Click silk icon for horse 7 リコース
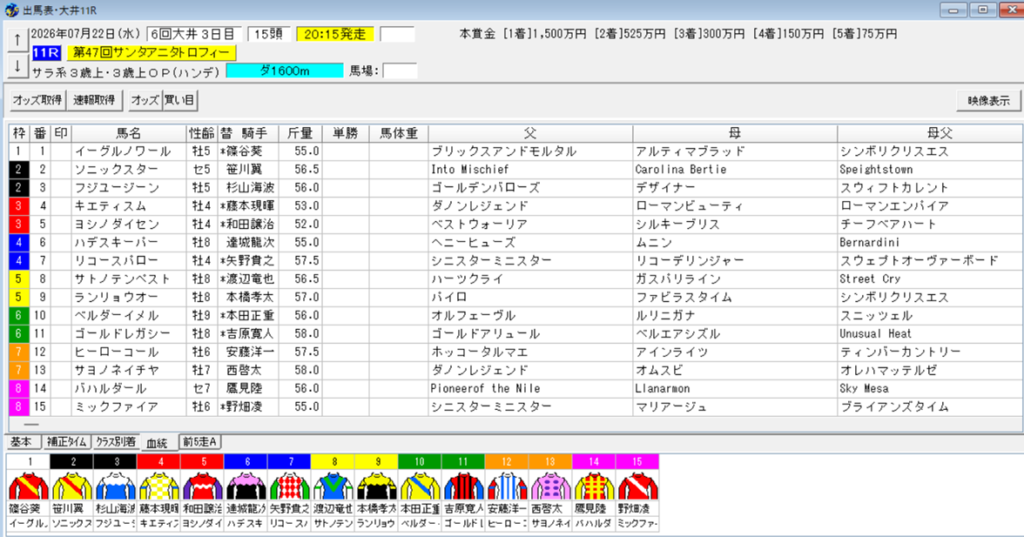This screenshot has height=537, width=1024. (289, 486)
